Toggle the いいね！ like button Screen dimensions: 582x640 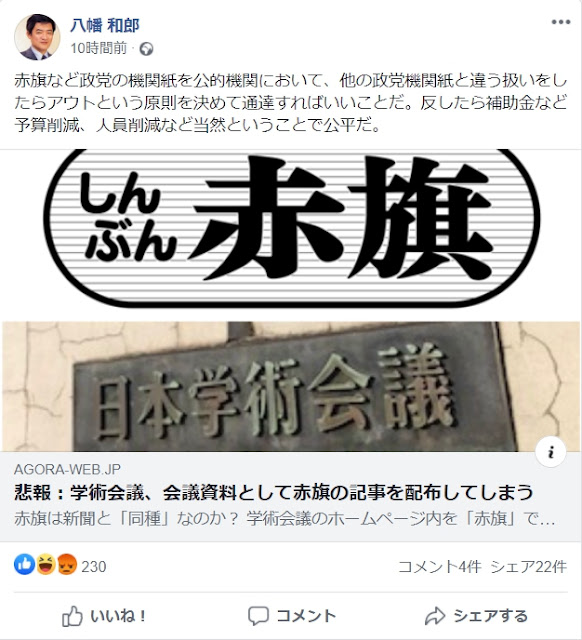pos(104,616)
